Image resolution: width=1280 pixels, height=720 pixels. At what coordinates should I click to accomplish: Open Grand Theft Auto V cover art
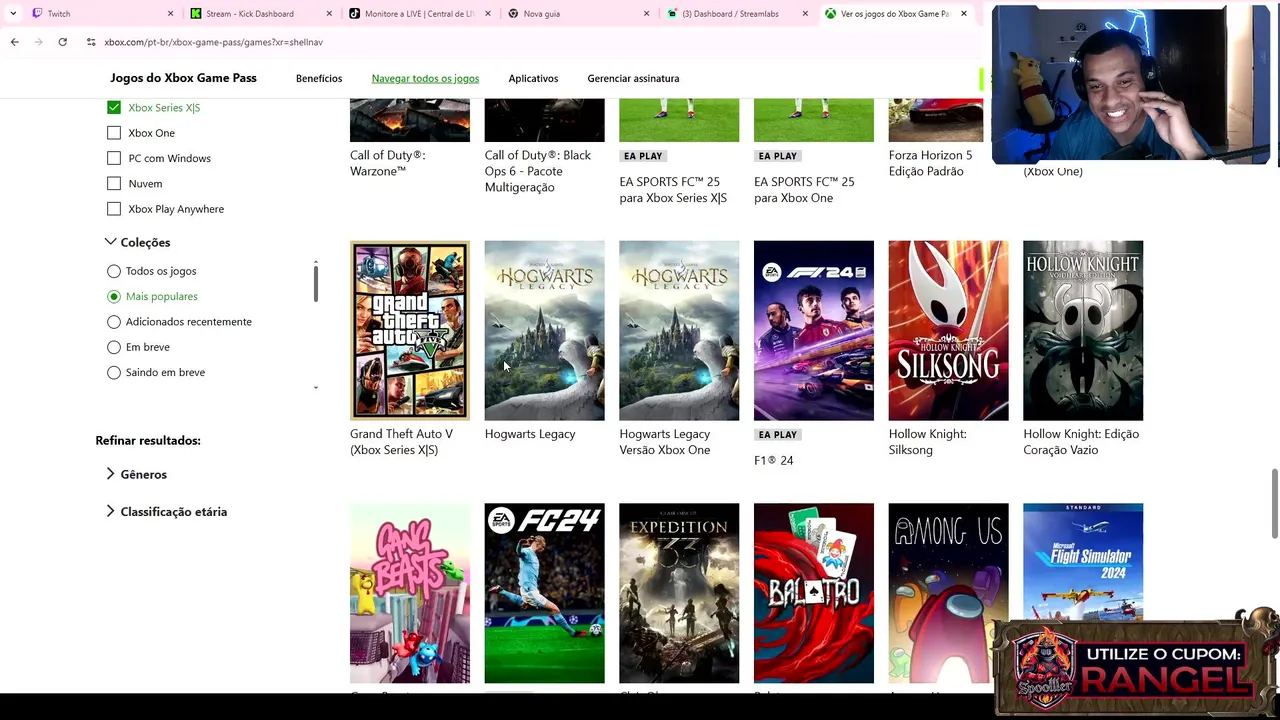[410, 330]
